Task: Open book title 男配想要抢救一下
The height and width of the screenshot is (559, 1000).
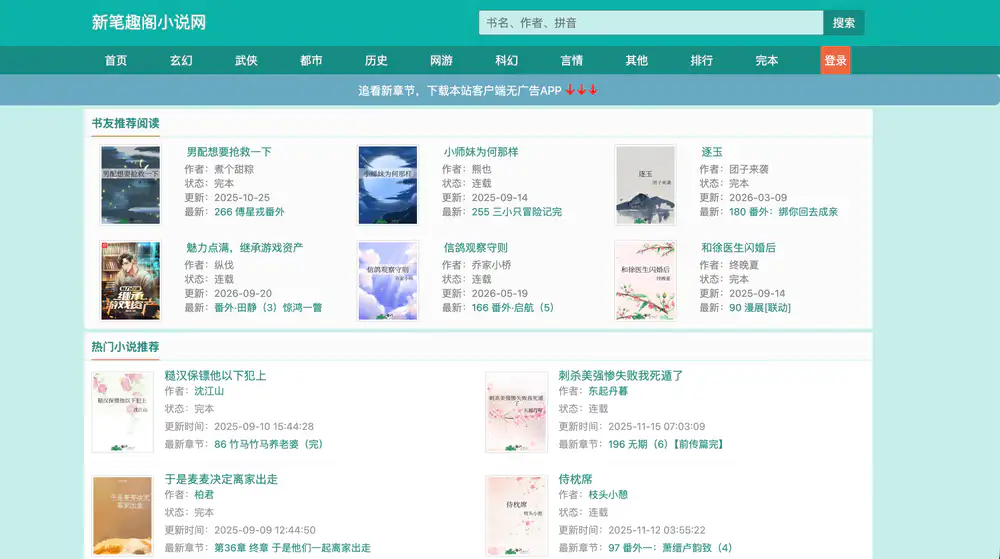Action: pyautogui.click(x=229, y=152)
